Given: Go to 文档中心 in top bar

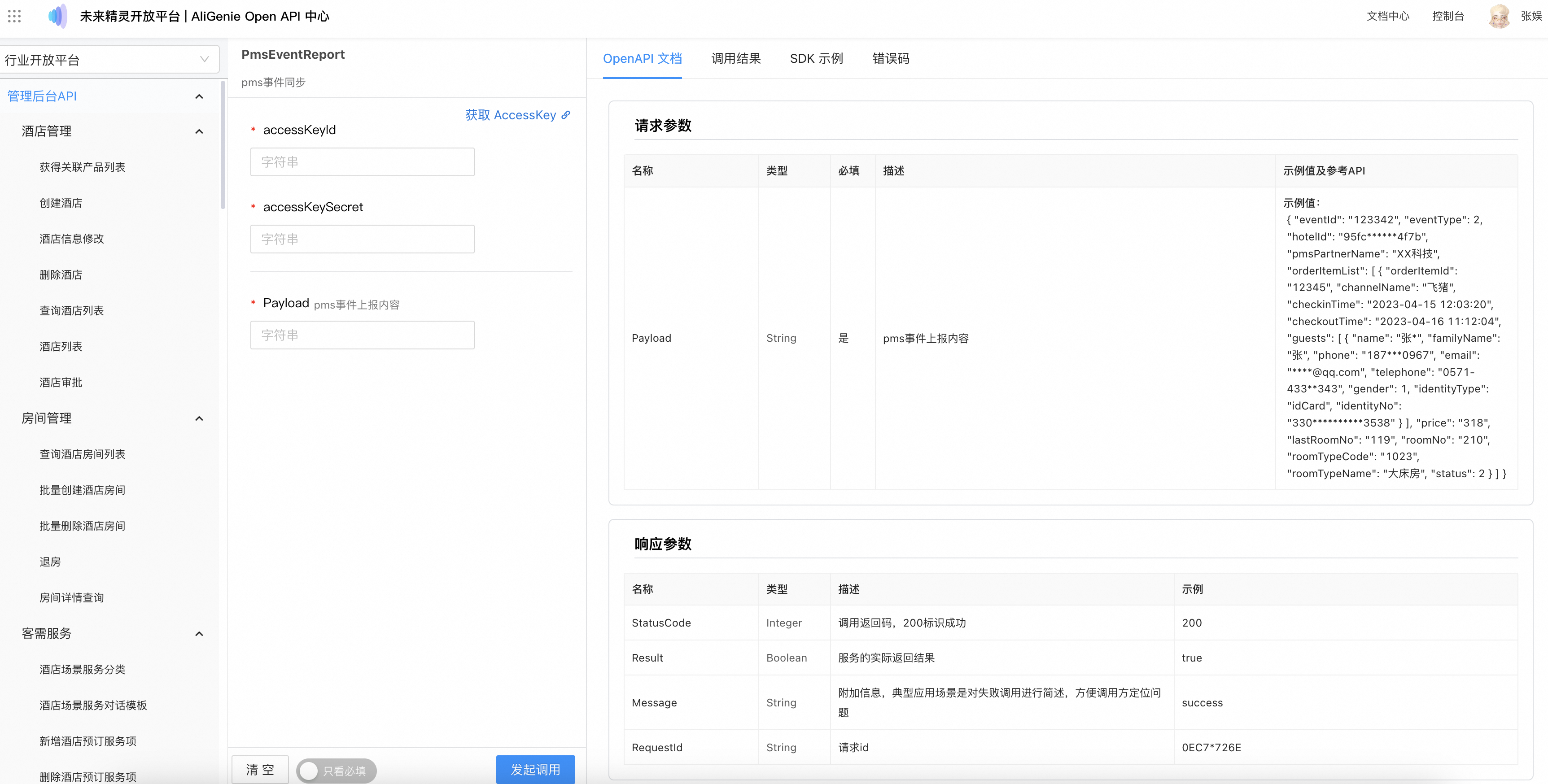Looking at the screenshot, I should click(x=1387, y=16).
